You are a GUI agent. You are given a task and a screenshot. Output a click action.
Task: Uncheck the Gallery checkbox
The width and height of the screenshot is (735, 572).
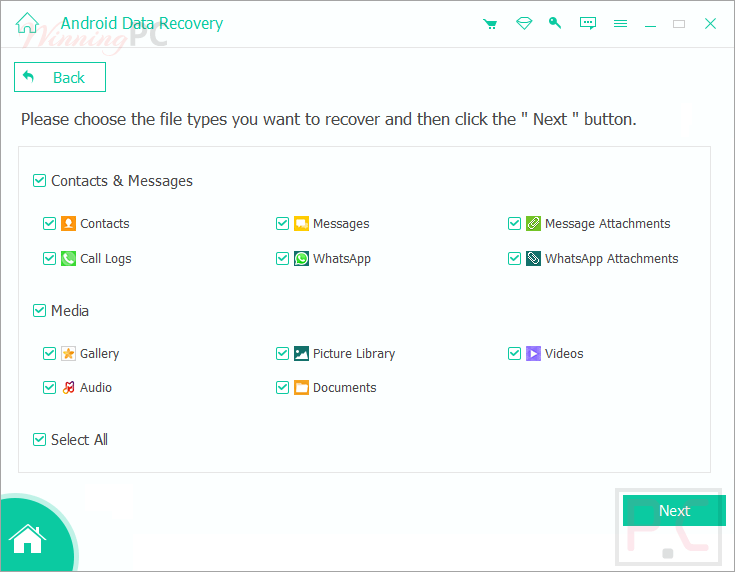pos(49,353)
